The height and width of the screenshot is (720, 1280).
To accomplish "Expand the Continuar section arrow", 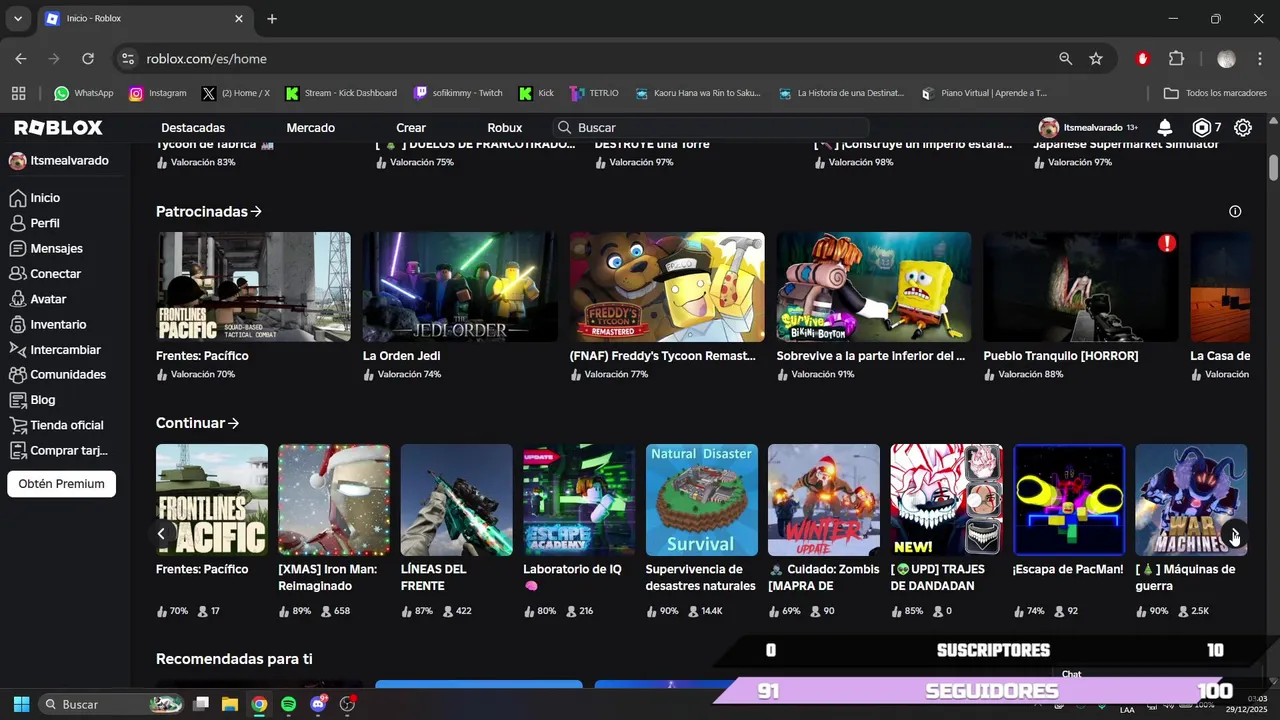I will click(x=234, y=424).
